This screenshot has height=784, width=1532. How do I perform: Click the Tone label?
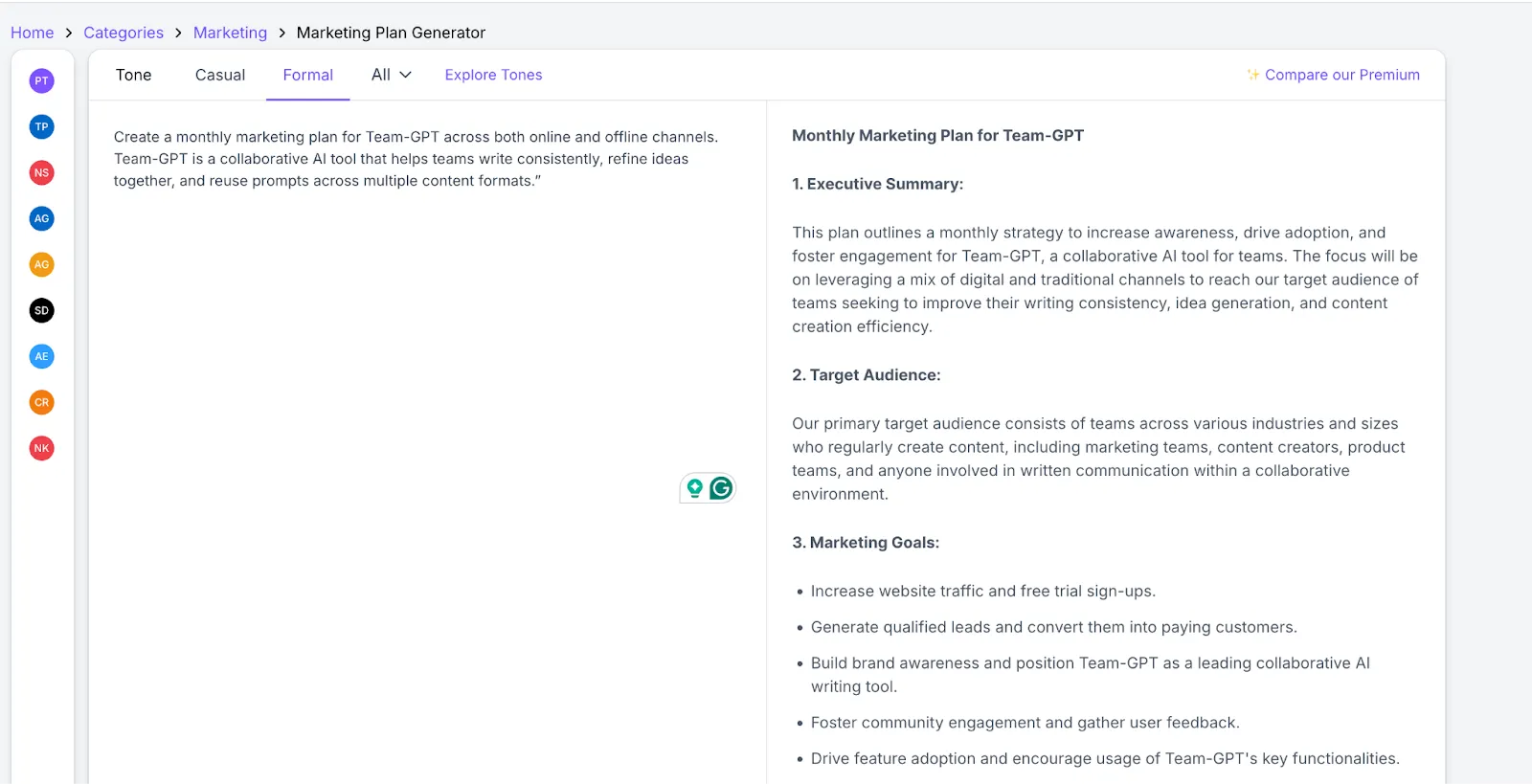click(134, 75)
